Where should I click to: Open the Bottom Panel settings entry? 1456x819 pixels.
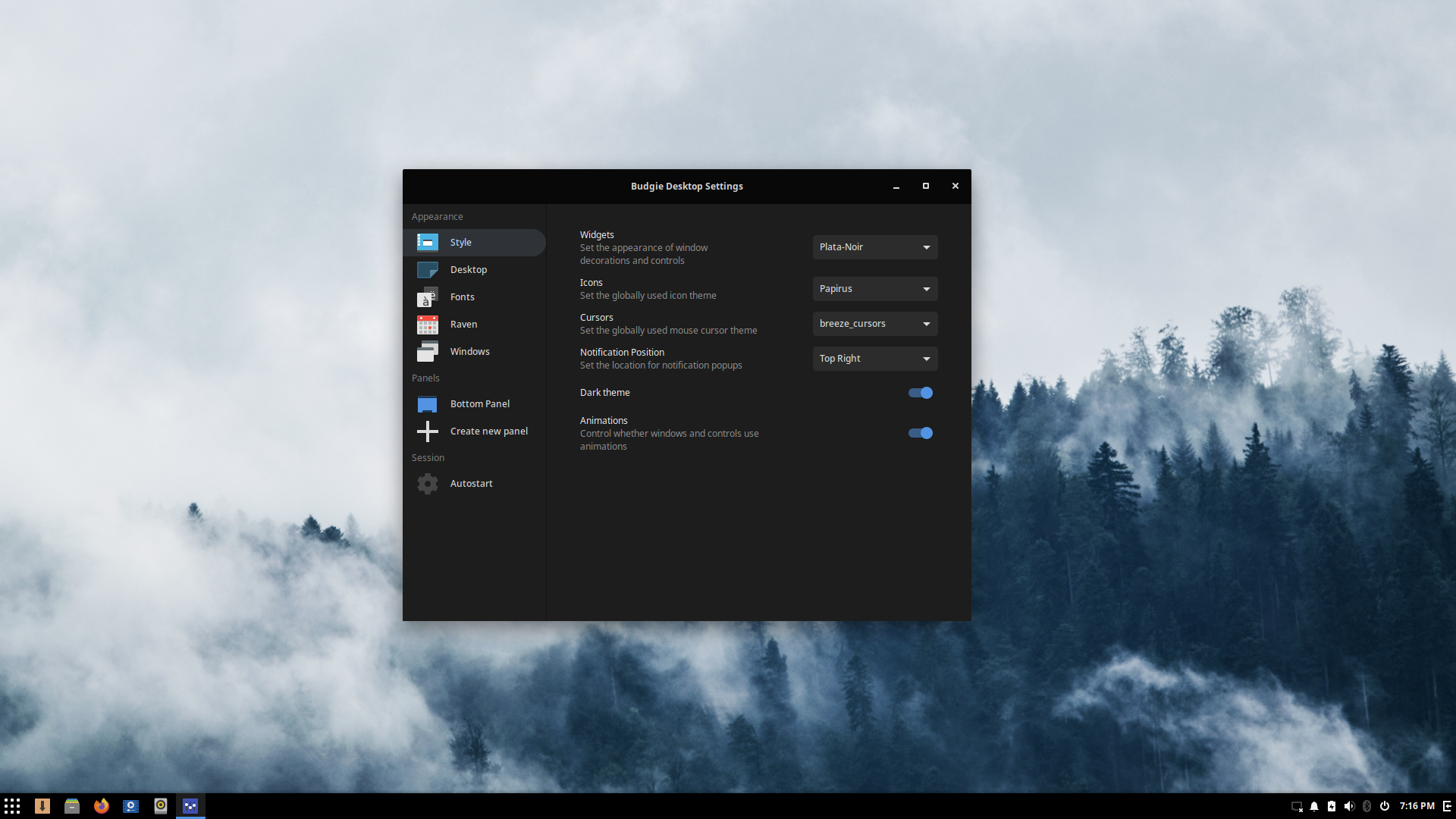474,404
